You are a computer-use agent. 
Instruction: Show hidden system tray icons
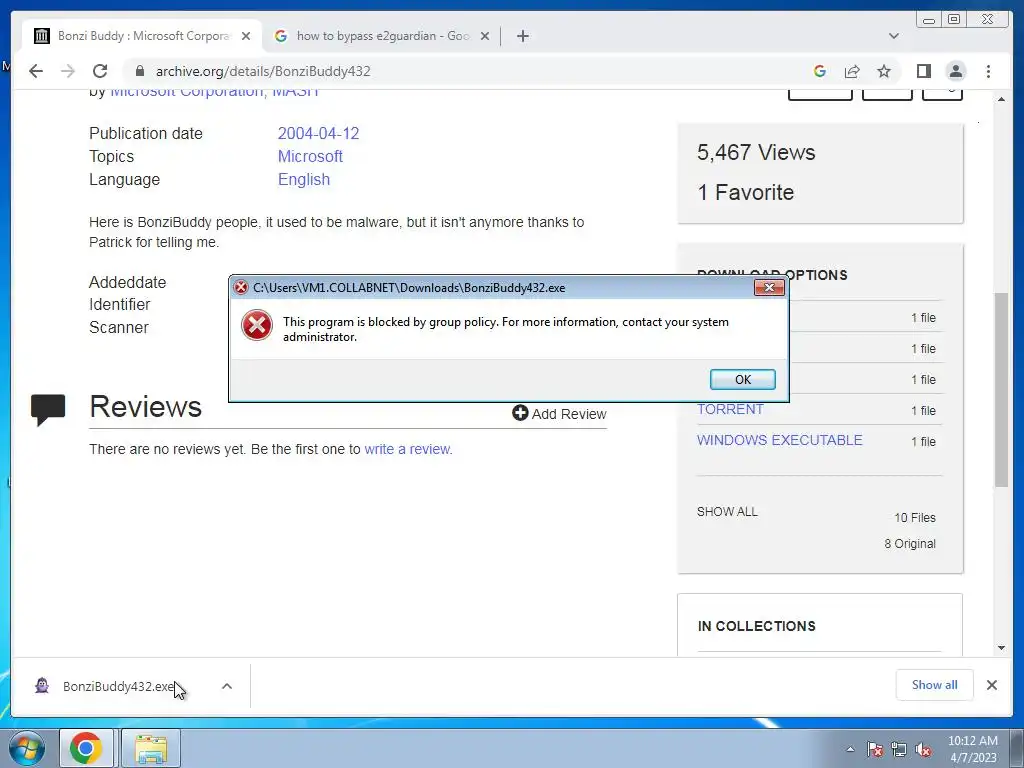850,749
